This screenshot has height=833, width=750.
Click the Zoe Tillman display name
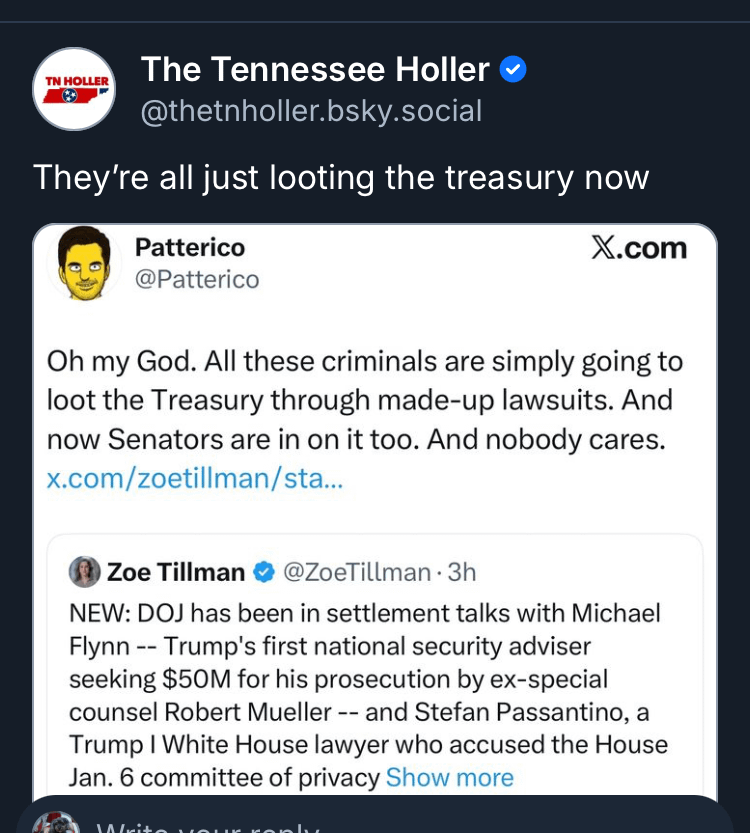(x=176, y=572)
